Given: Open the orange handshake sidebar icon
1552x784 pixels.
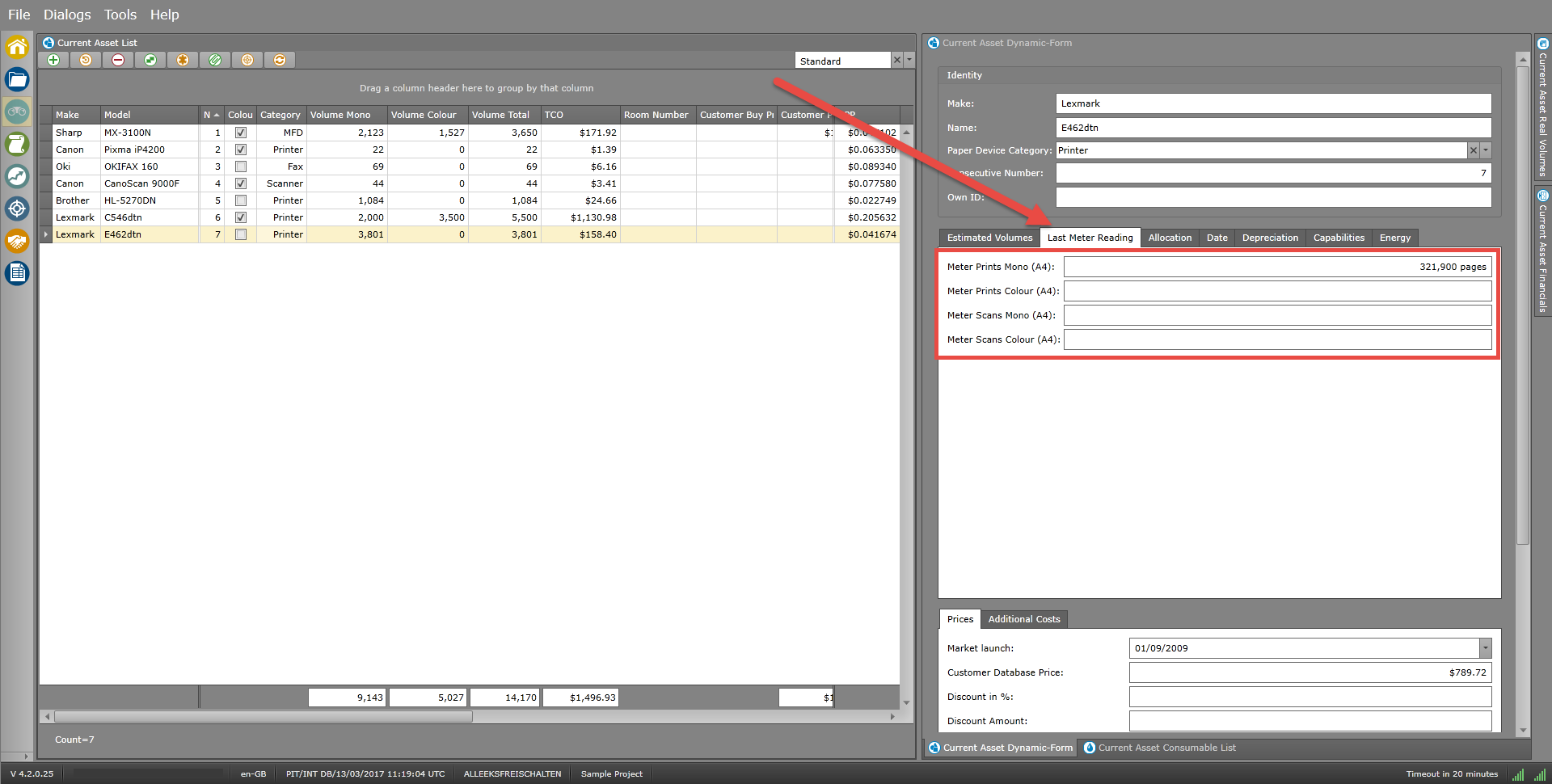Looking at the screenshot, I should click(17, 241).
